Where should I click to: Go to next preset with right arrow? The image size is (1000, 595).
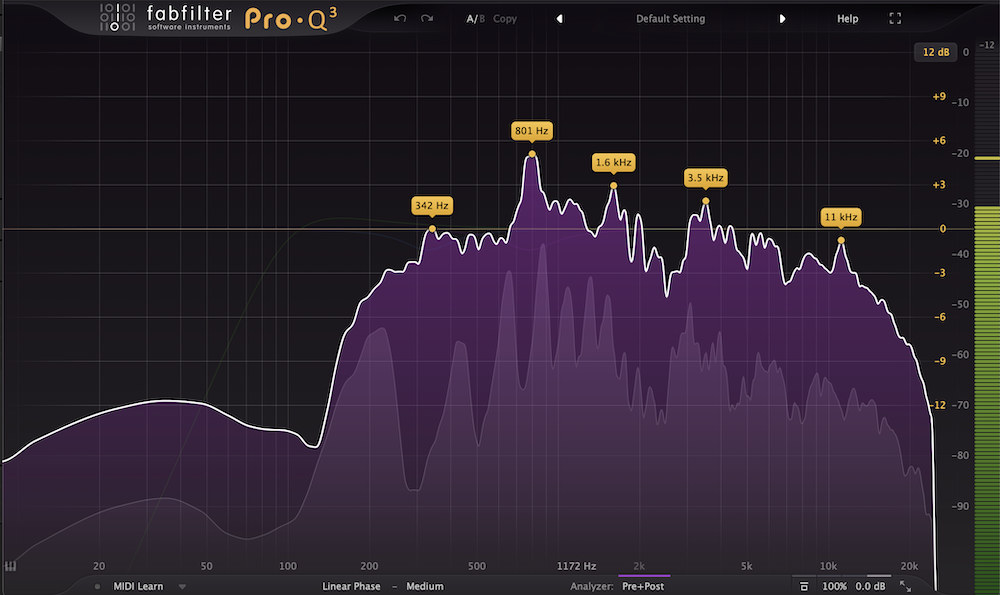(782, 18)
